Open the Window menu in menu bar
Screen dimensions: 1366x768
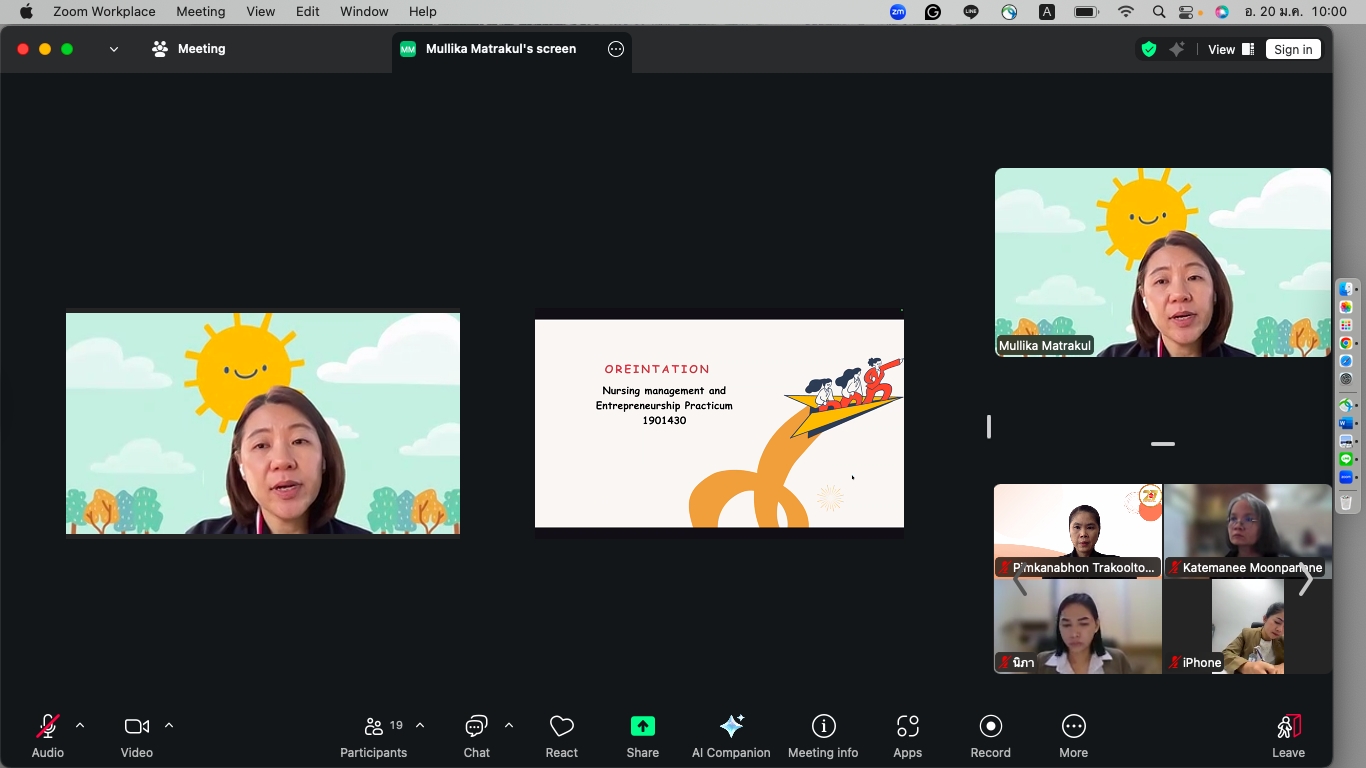click(x=364, y=11)
